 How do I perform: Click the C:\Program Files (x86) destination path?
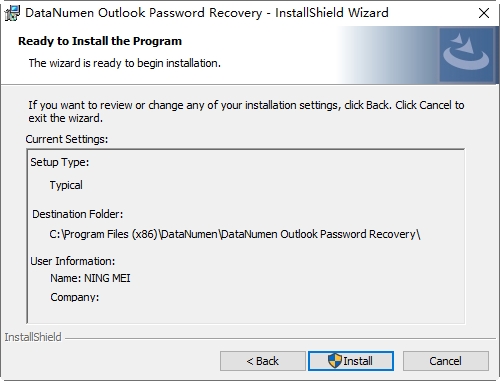[235, 234]
